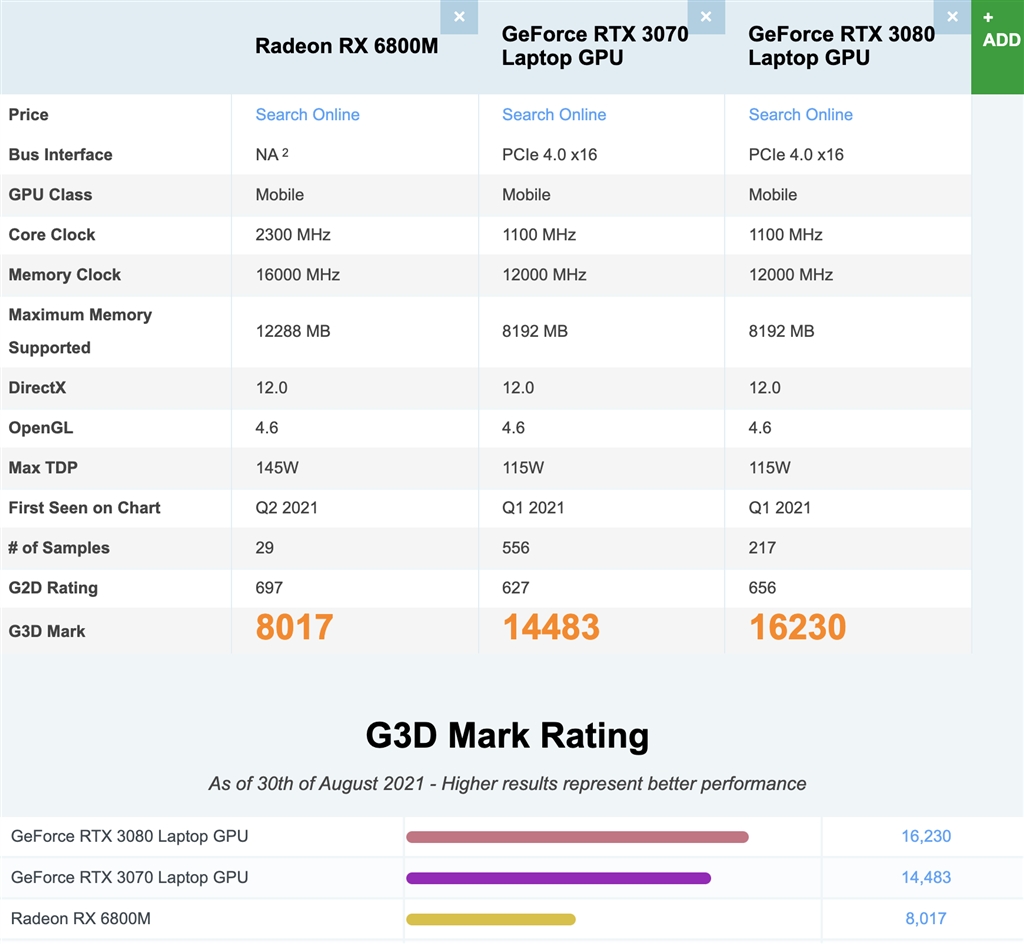Click the Price row label
1024x944 pixels.
tap(28, 115)
